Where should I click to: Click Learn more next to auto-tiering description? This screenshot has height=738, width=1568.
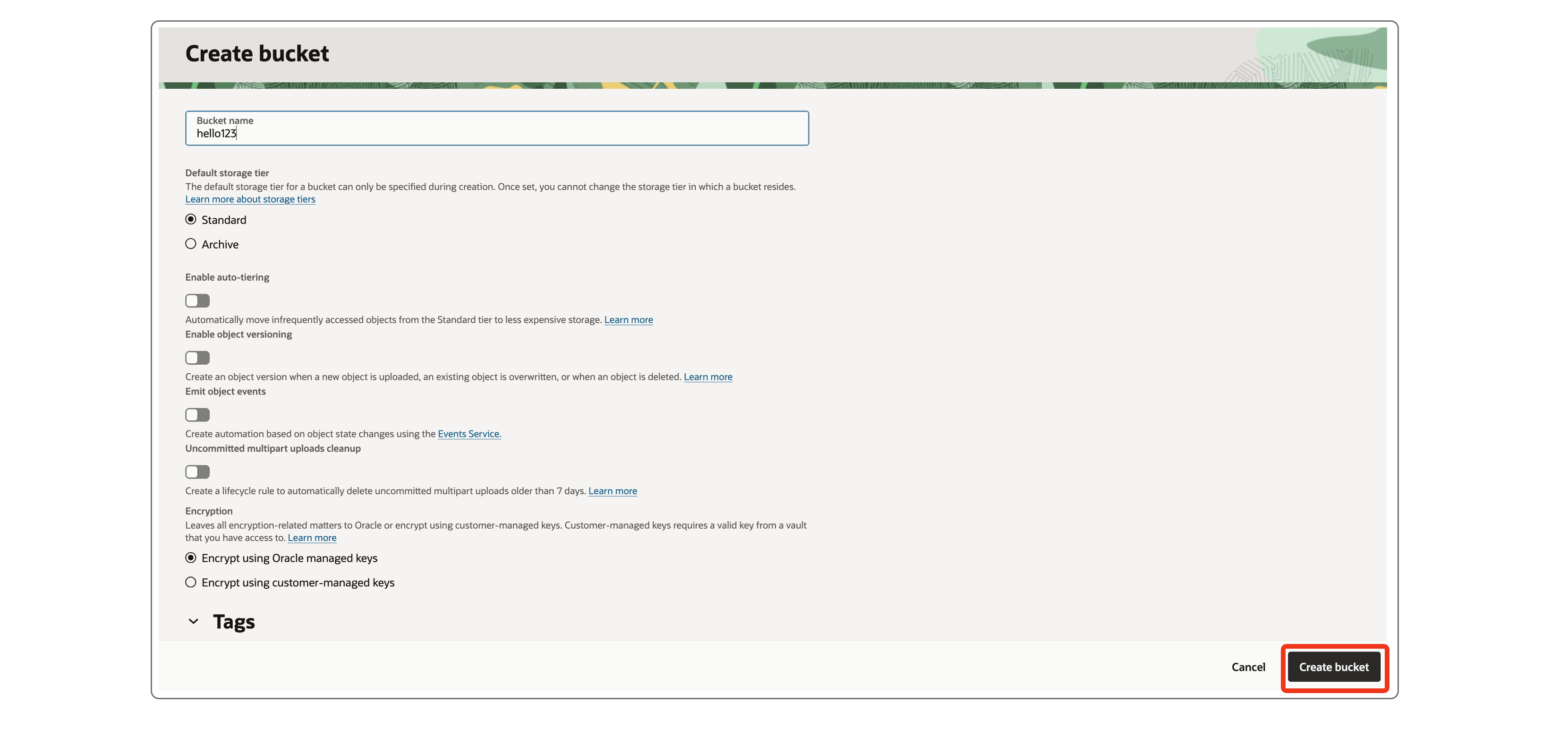click(628, 319)
